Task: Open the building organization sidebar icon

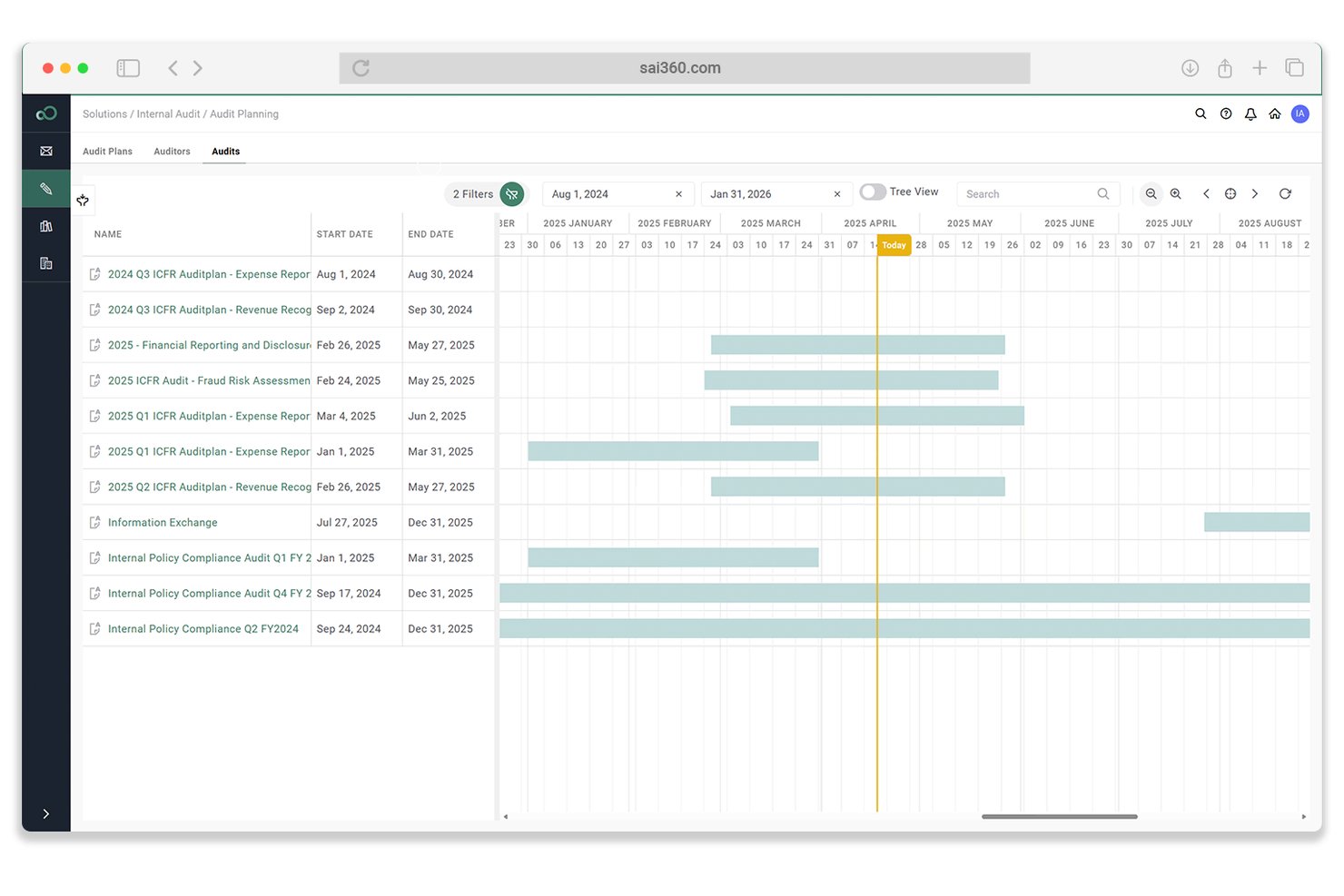Action: pos(46,263)
